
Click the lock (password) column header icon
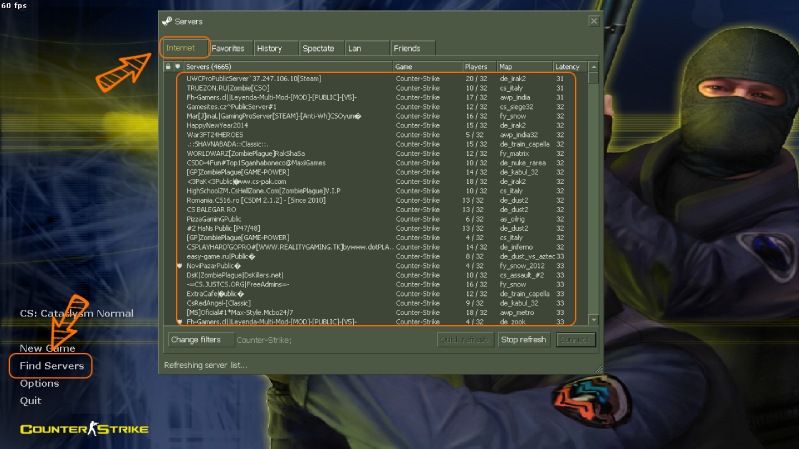pos(168,67)
